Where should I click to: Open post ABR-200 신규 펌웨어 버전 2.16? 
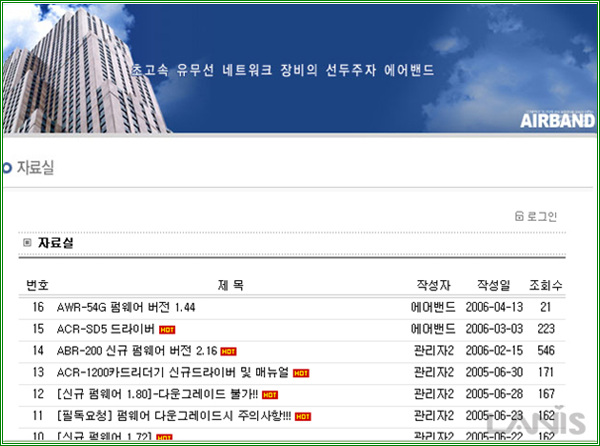(137, 351)
